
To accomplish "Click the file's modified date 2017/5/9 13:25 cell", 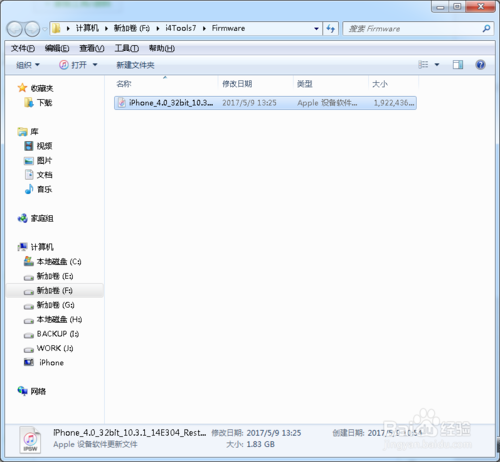I will 249,103.
